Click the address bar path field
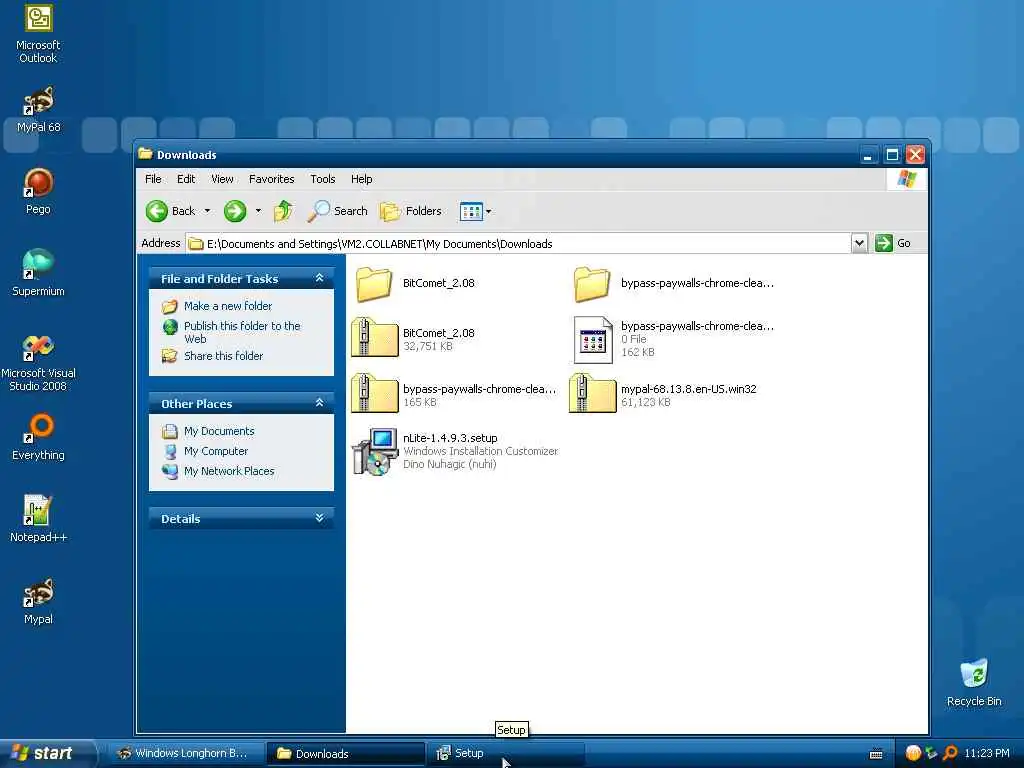1024x768 pixels. tap(519, 244)
